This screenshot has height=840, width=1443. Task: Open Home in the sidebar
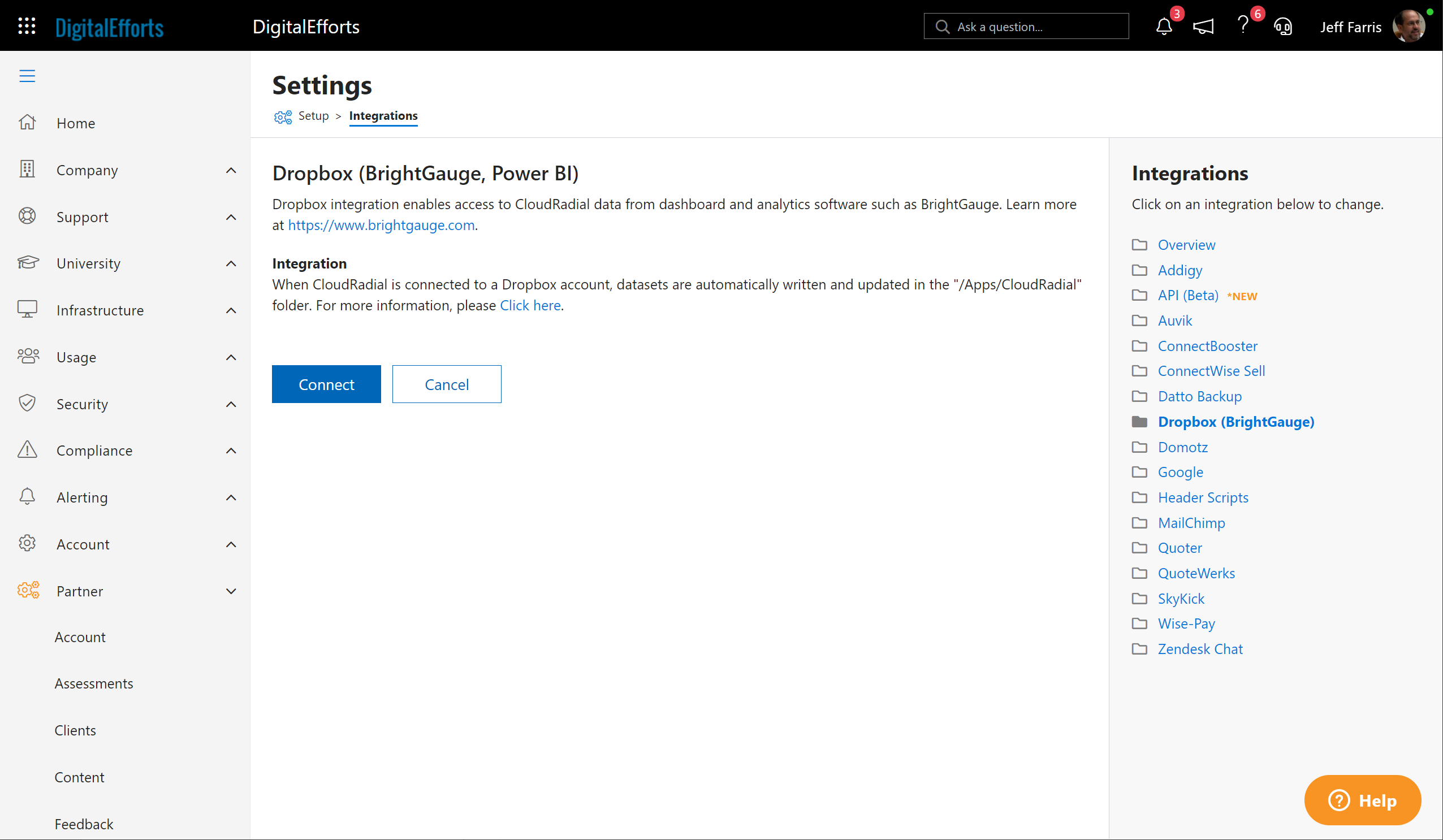[76, 123]
